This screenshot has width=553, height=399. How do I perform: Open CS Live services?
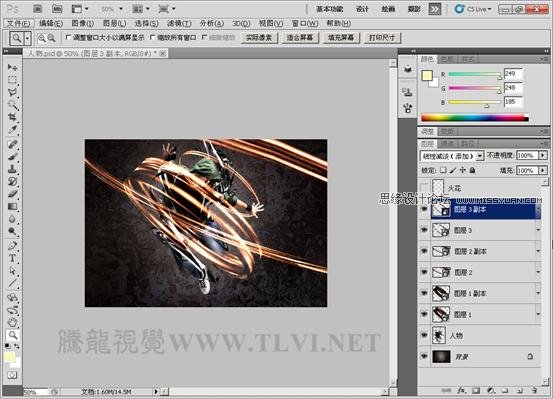473,9
